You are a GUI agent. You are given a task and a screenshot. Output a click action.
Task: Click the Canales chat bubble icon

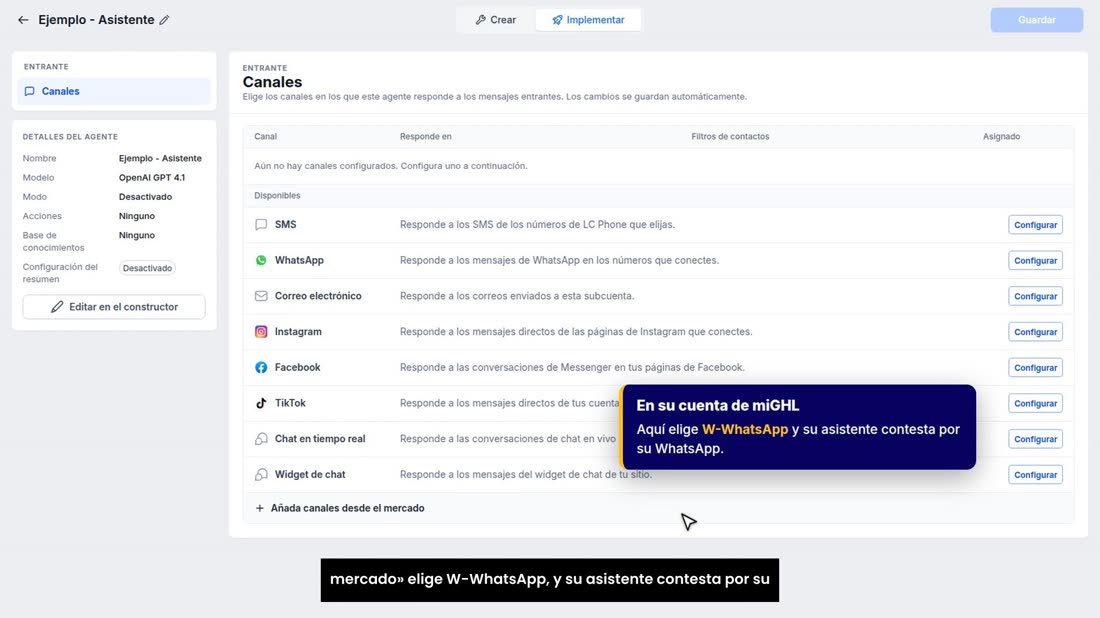pos(29,91)
